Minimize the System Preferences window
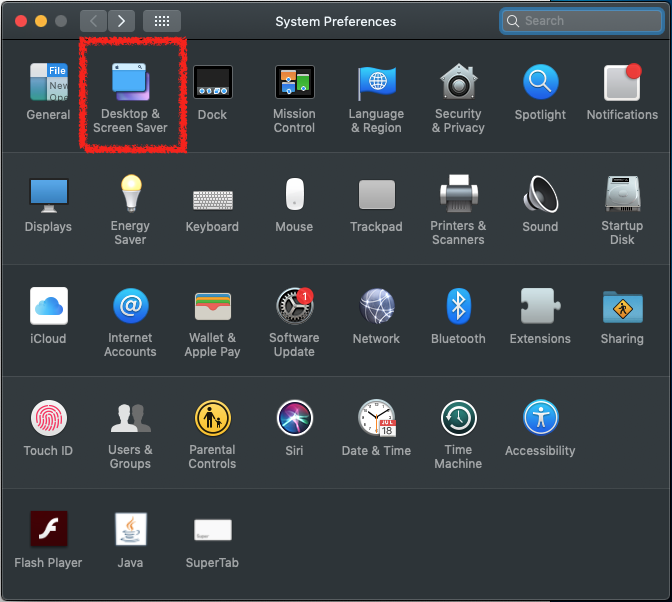Image resolution: width=672 pixels, height=602 pixels. tap(41, 21)
